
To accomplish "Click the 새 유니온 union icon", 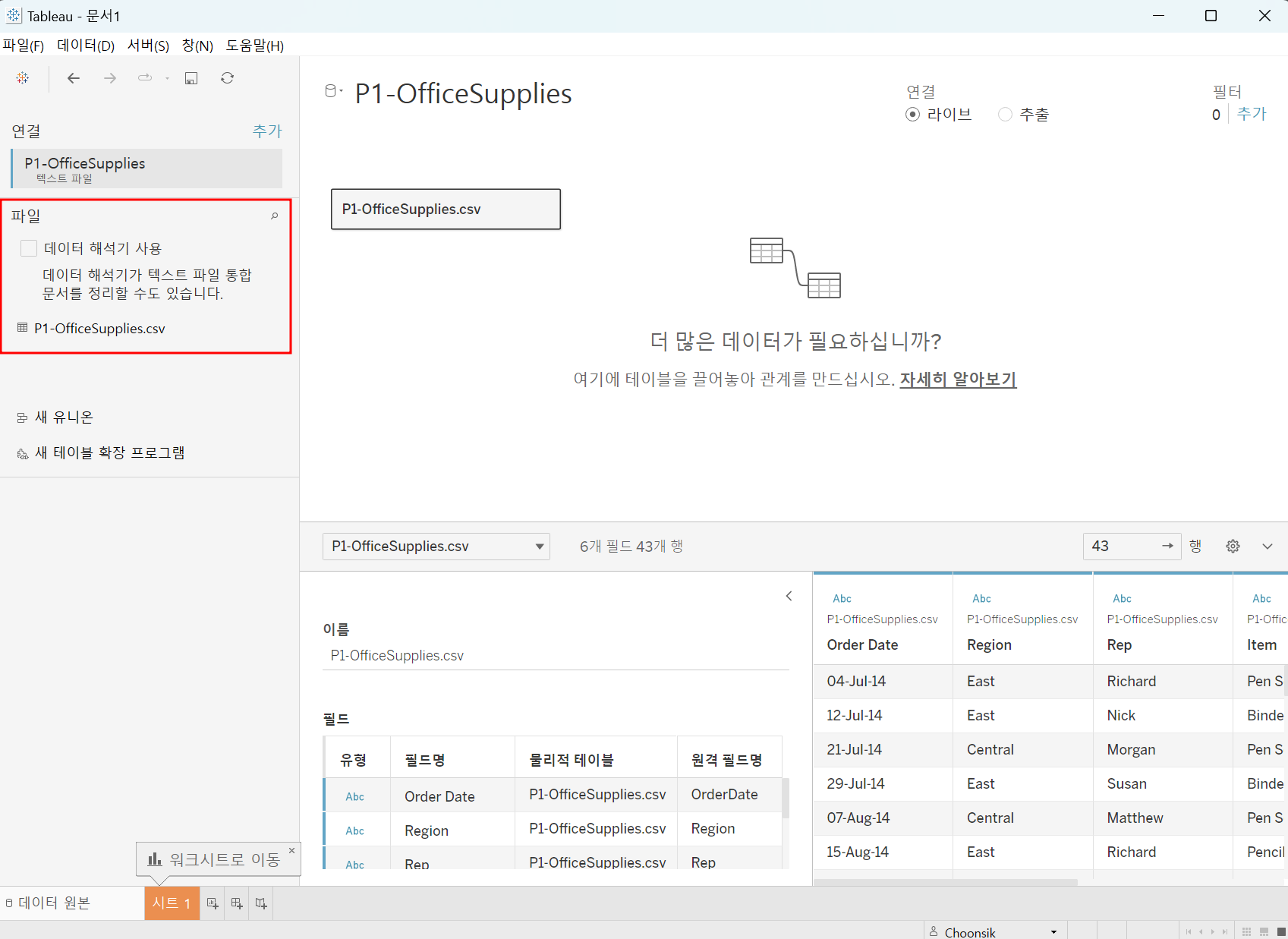I will 22,418.
